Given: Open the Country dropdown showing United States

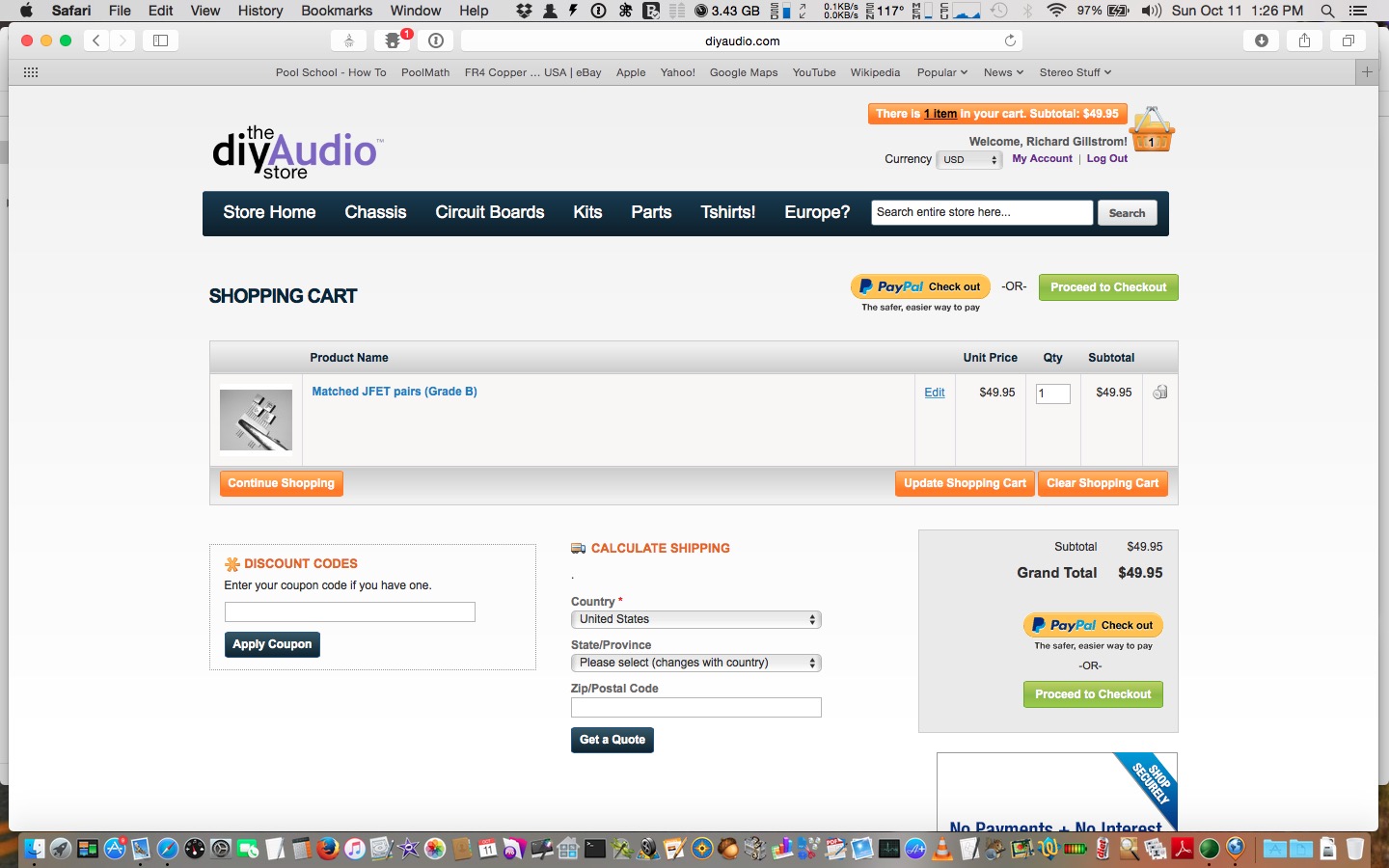Looking at the screenshot, I should [695, 619].
